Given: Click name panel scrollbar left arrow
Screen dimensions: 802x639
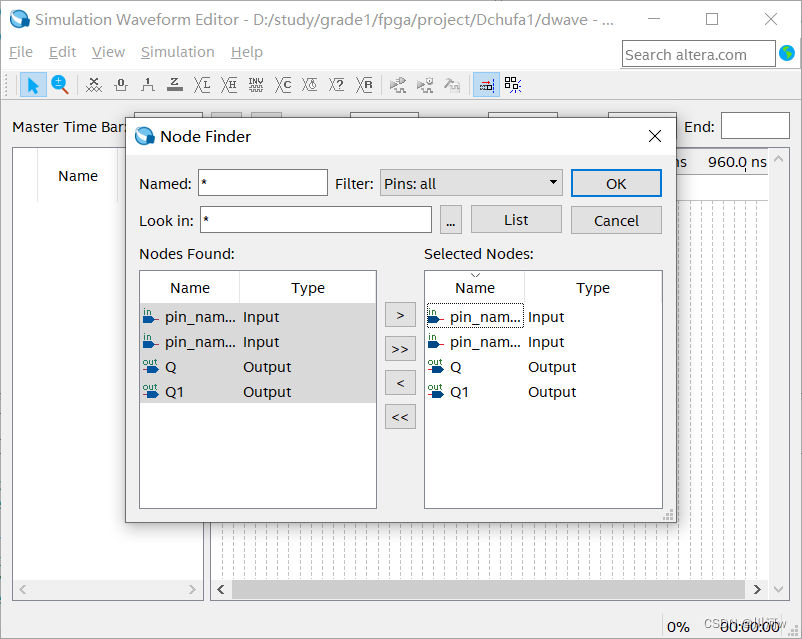Looking at the screenshot, I should 23,589.
